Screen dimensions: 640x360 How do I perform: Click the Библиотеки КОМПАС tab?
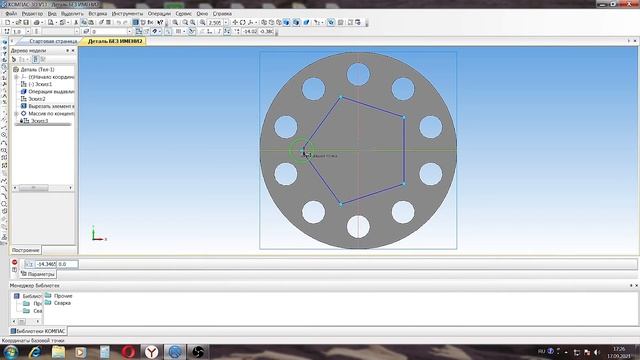click(38, 331)
